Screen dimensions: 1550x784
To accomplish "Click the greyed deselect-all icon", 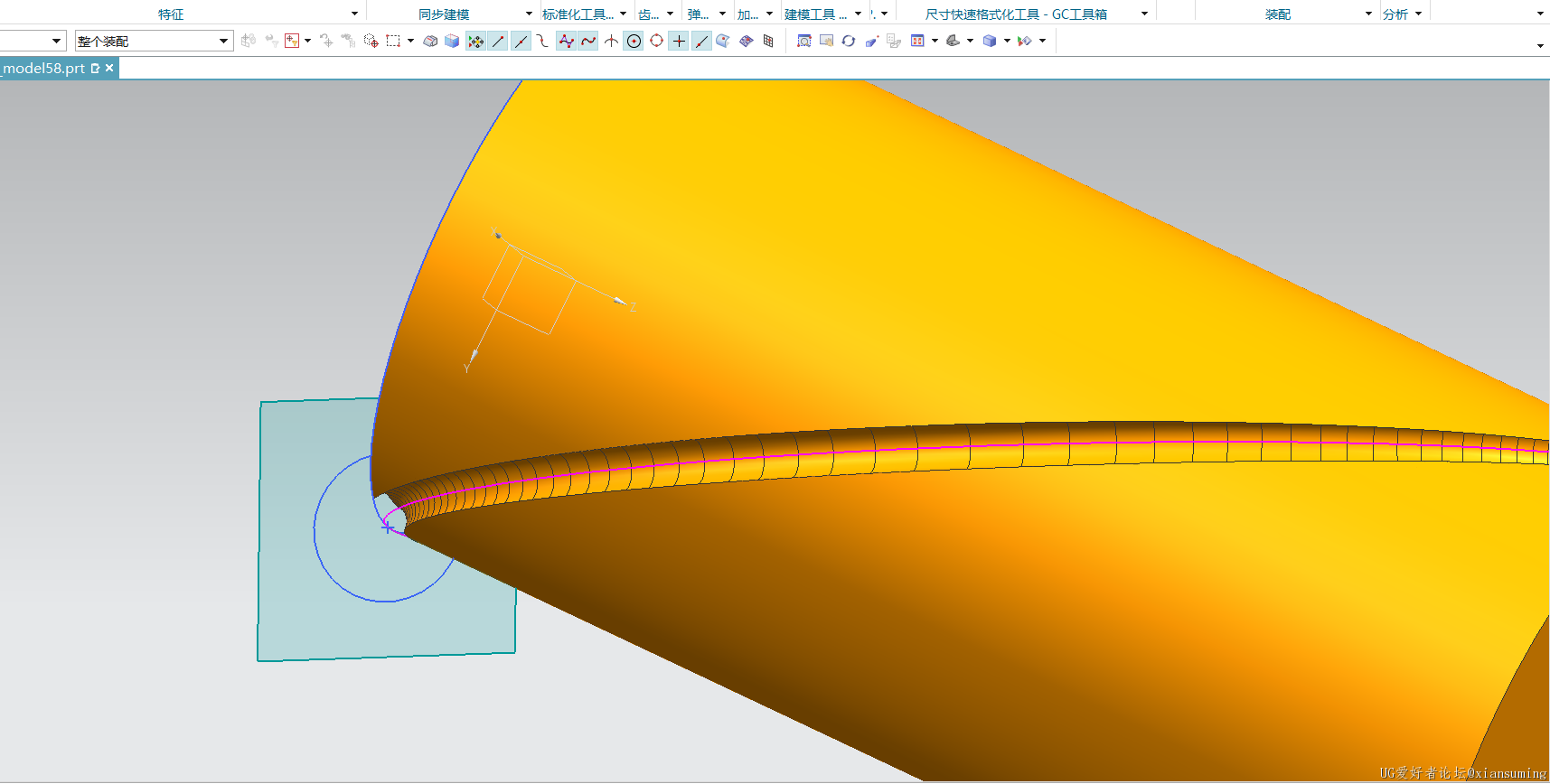I will (x=271, y=41).
